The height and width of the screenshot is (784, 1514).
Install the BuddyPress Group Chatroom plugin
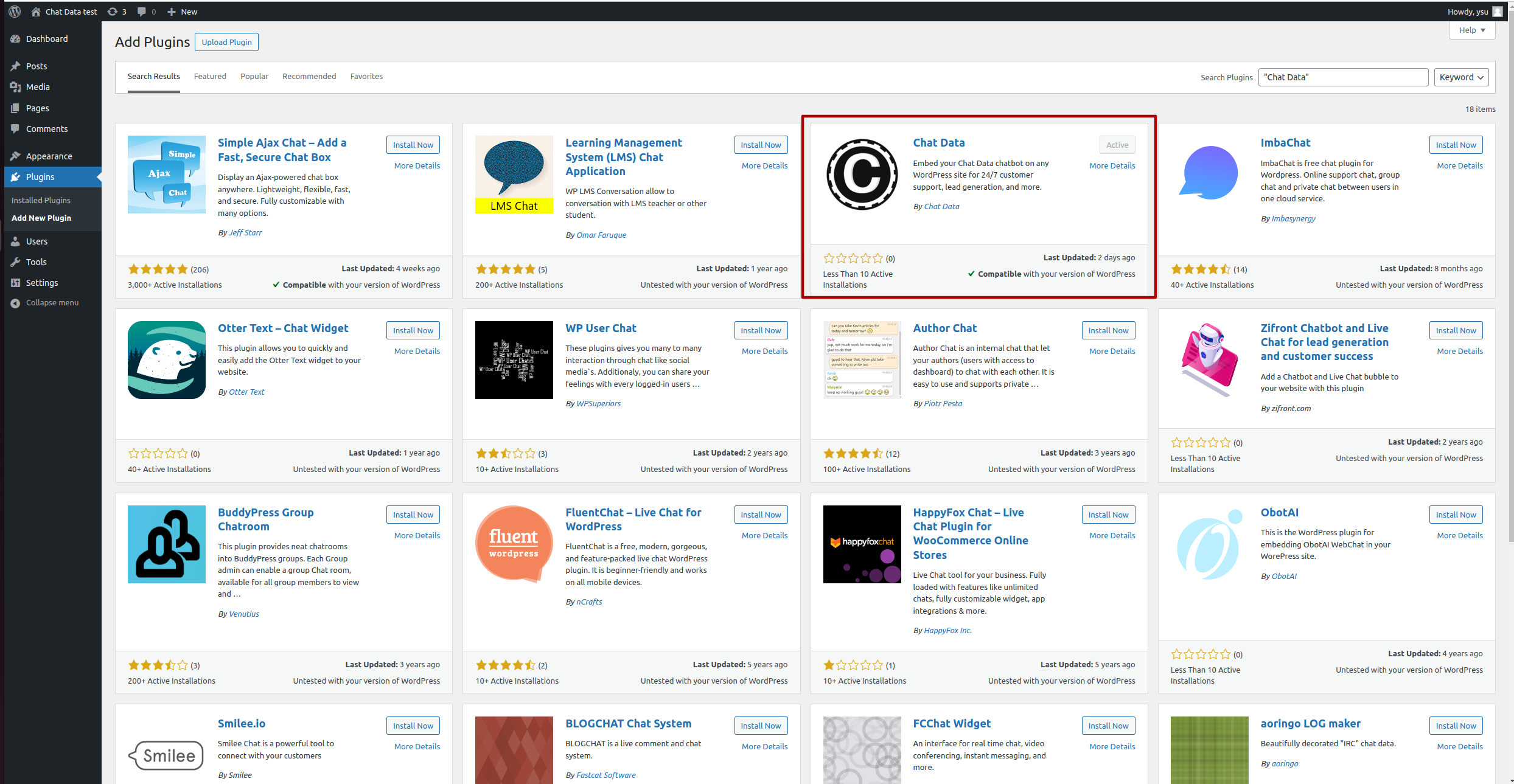coord(413,515)
